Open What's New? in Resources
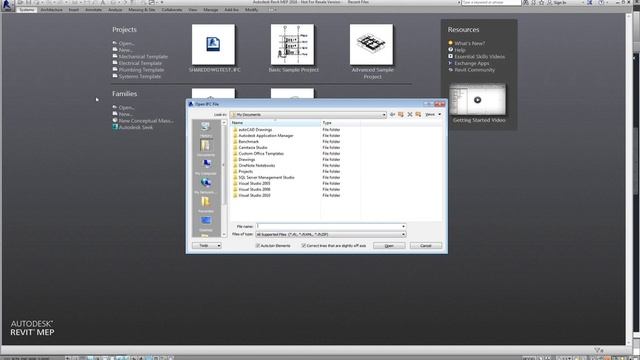 pyautogui.click(x=470, y=43)
